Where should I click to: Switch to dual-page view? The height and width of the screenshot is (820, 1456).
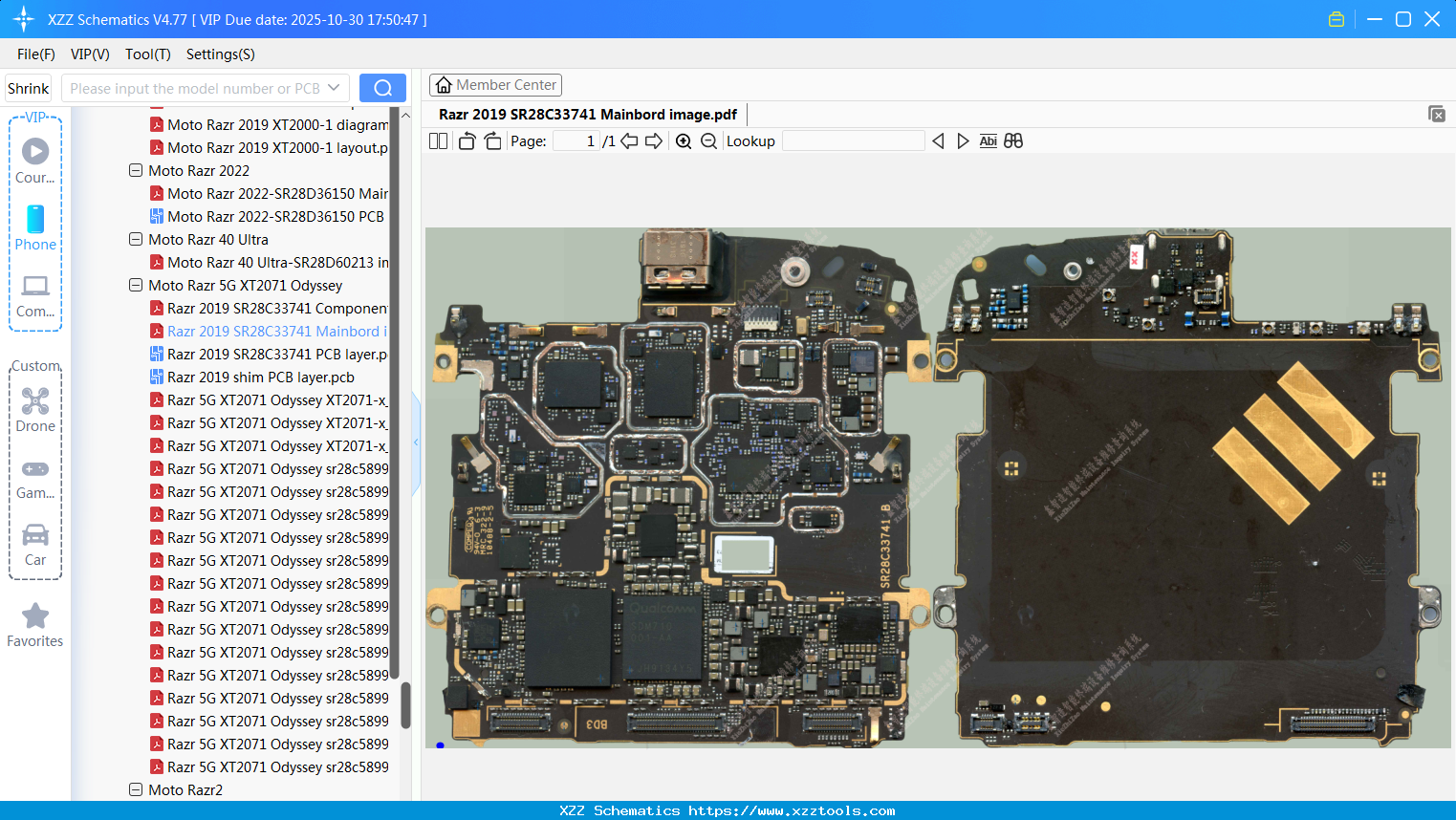point(438,140)
